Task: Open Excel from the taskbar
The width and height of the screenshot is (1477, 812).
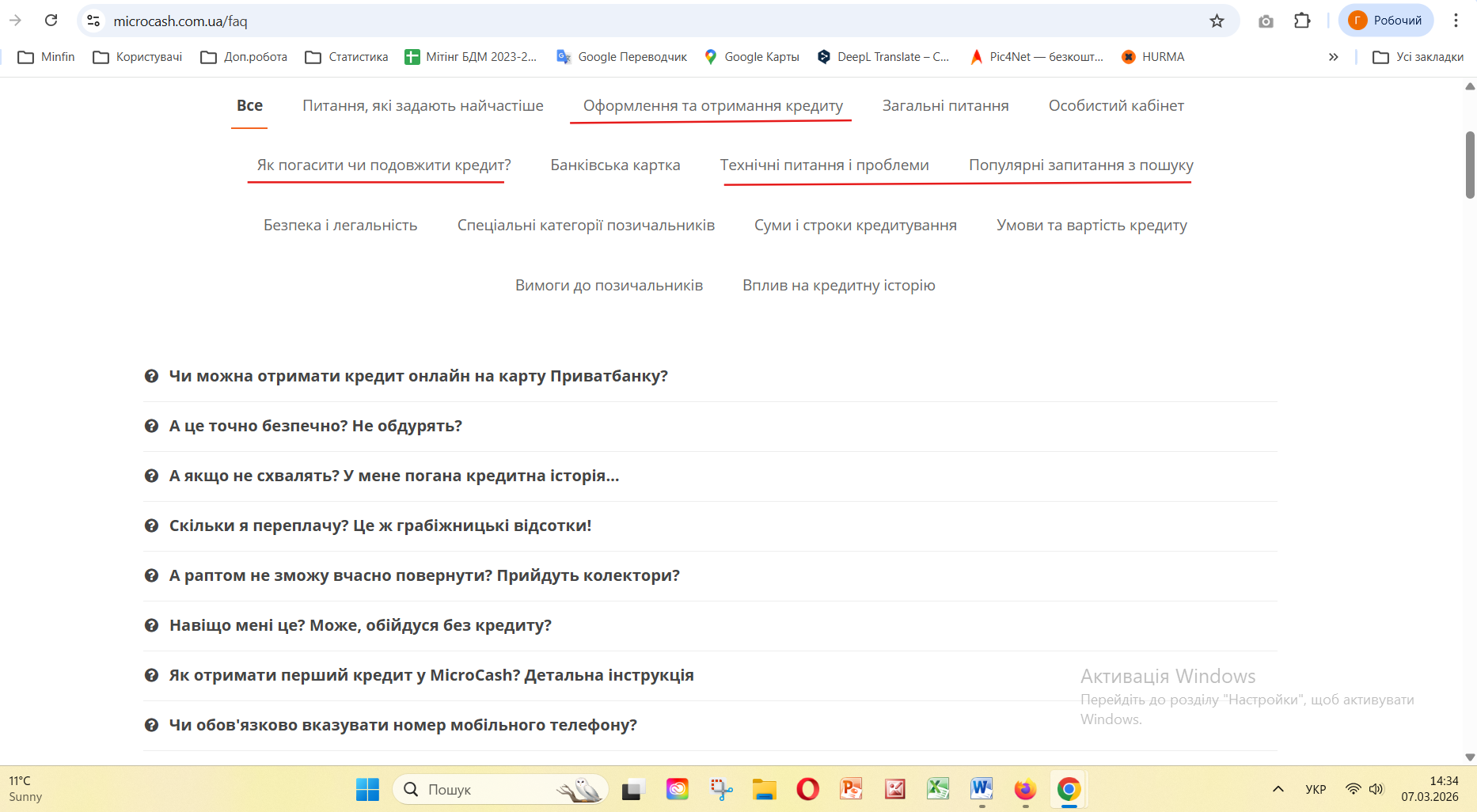Action: [x=939, y=789]
